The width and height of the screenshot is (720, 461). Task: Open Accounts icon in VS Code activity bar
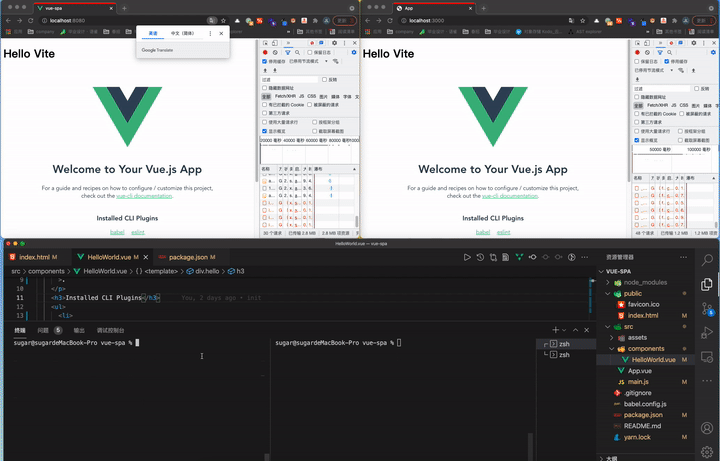(707, 428)
